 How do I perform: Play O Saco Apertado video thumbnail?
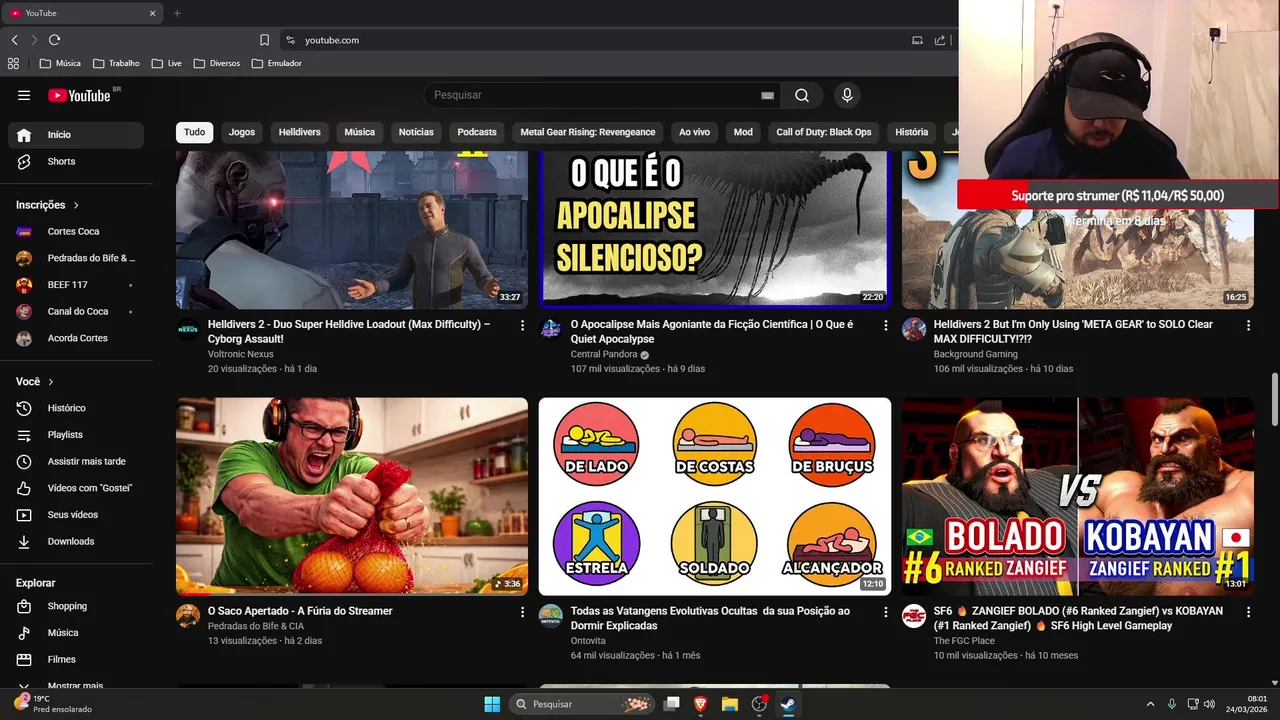(x=352, y=497)
